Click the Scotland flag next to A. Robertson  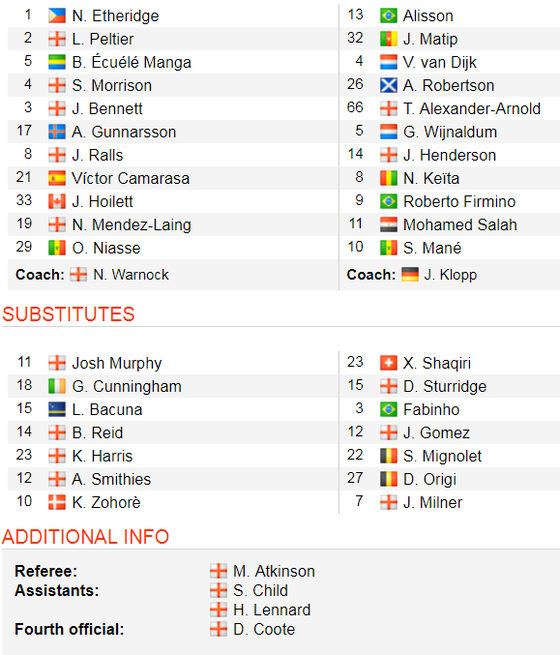388,86
